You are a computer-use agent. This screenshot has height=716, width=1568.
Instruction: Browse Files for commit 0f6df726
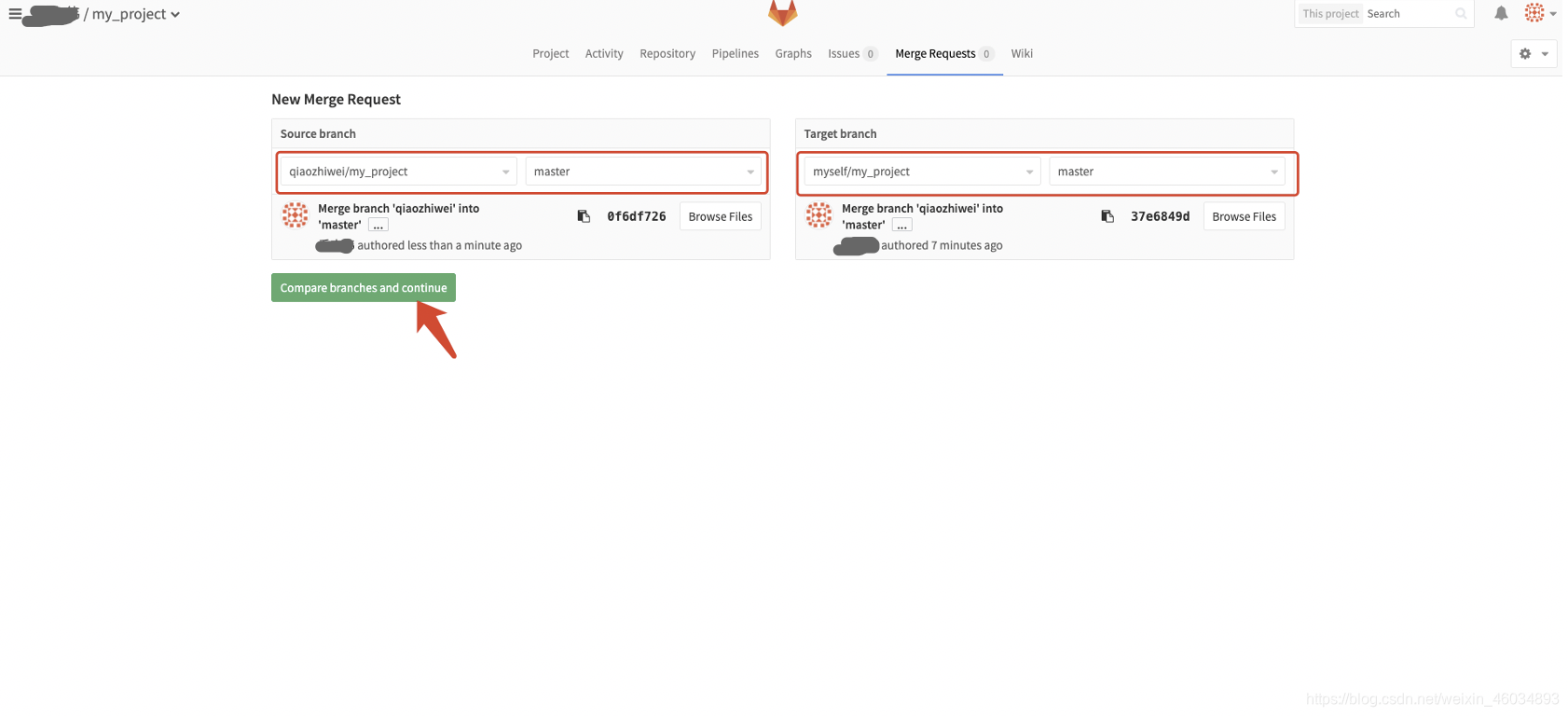[721, 216]
